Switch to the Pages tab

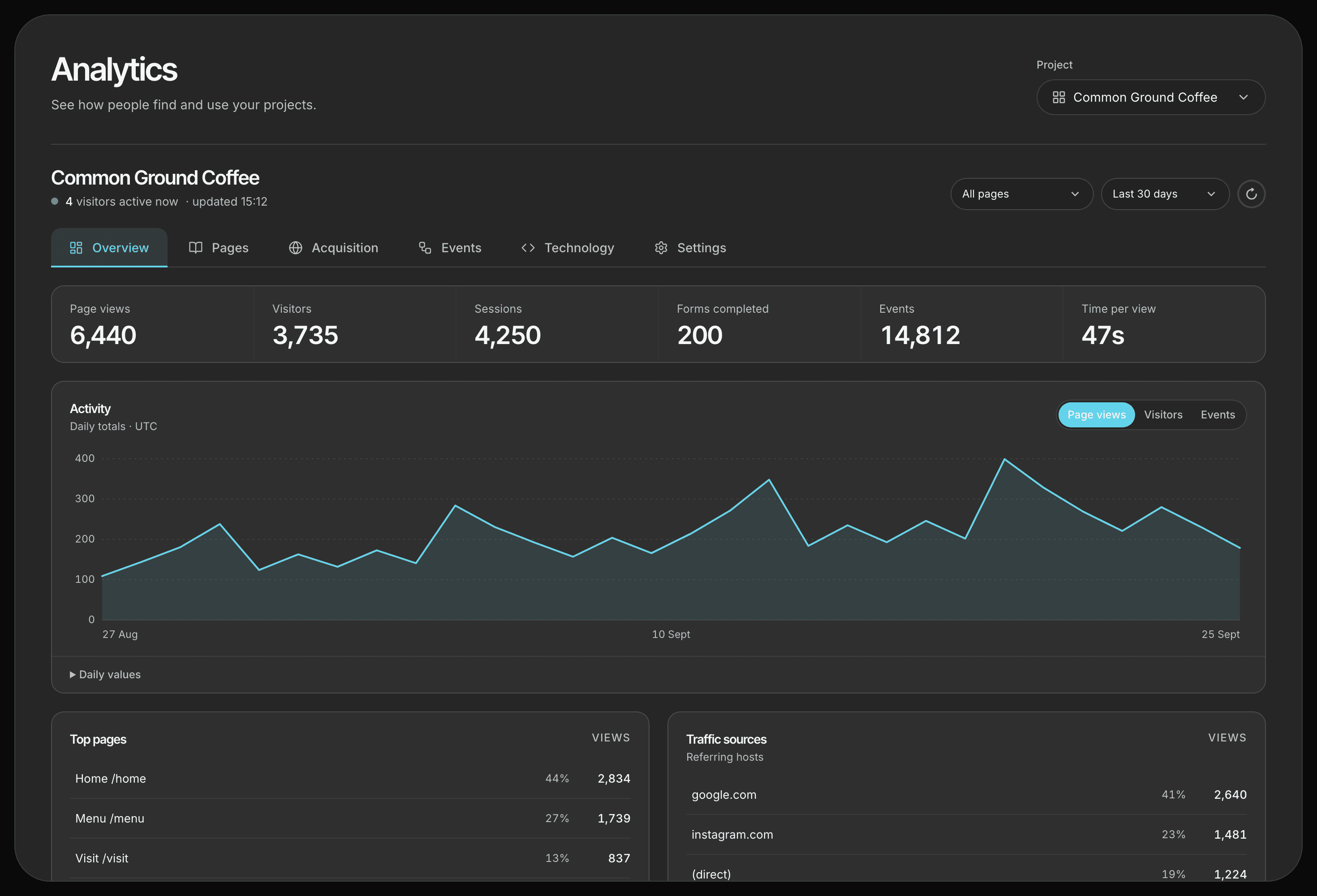(x=219, y=248)
